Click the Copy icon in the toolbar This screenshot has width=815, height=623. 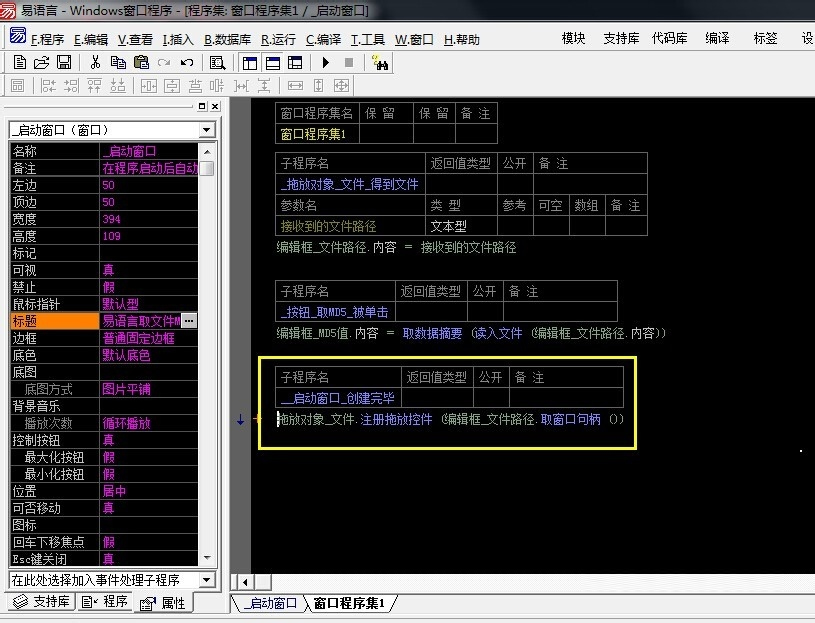[x=118, y=63]
